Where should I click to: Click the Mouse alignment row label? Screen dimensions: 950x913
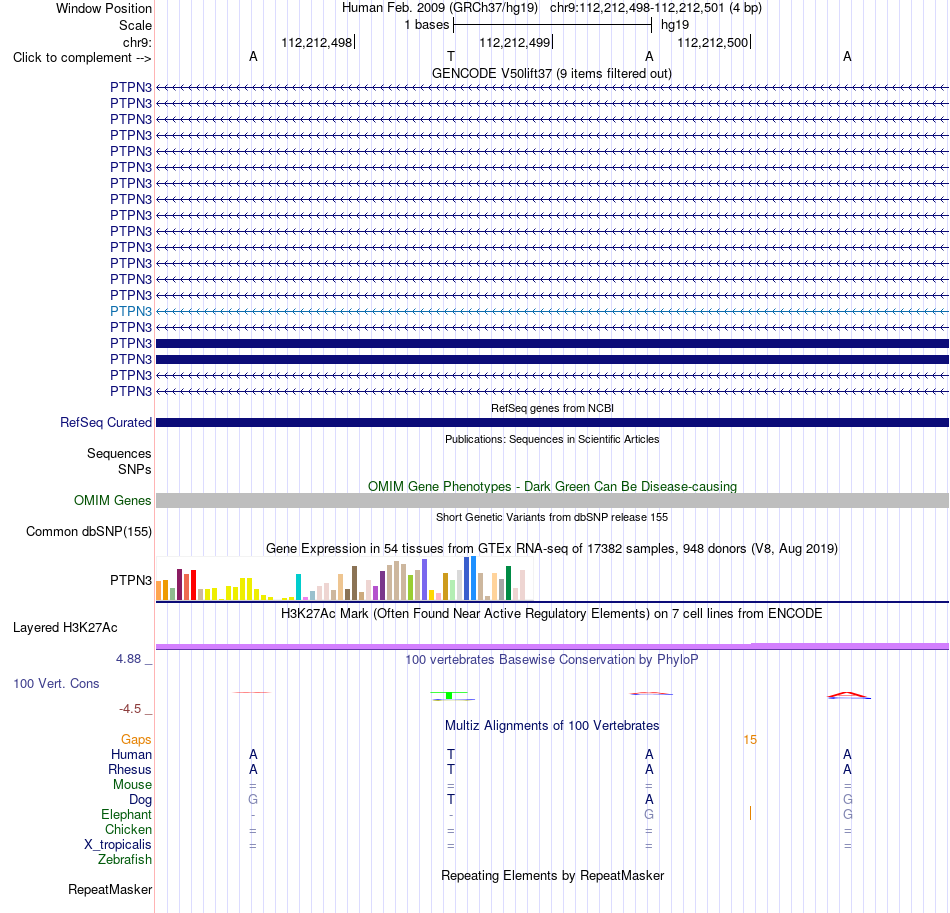point(132,785)
